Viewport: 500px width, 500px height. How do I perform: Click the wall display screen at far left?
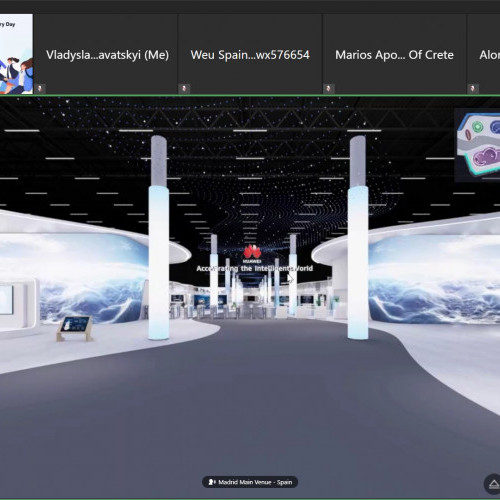(x=6, y=299)
